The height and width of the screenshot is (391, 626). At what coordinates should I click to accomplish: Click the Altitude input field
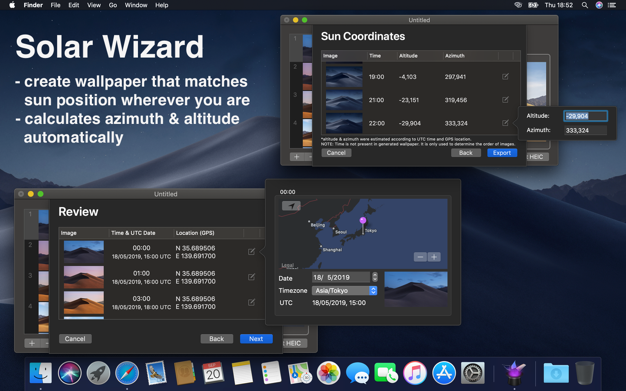[585, 116]
